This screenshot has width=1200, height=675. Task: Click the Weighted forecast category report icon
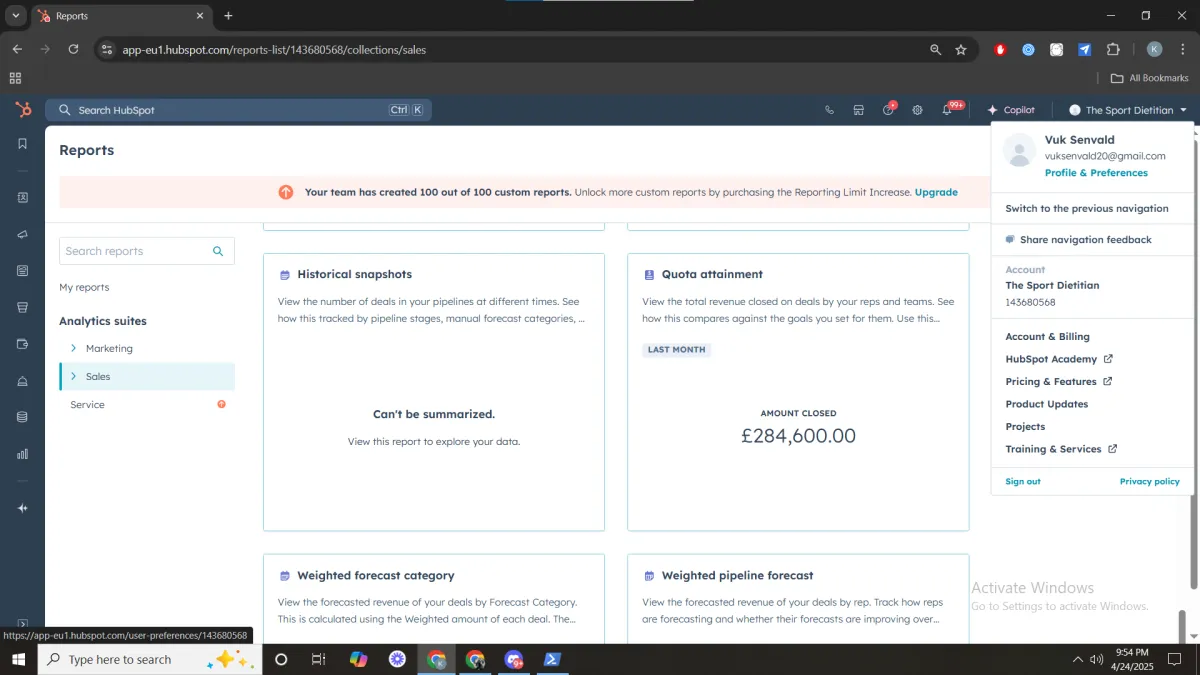tap(285, 576)
